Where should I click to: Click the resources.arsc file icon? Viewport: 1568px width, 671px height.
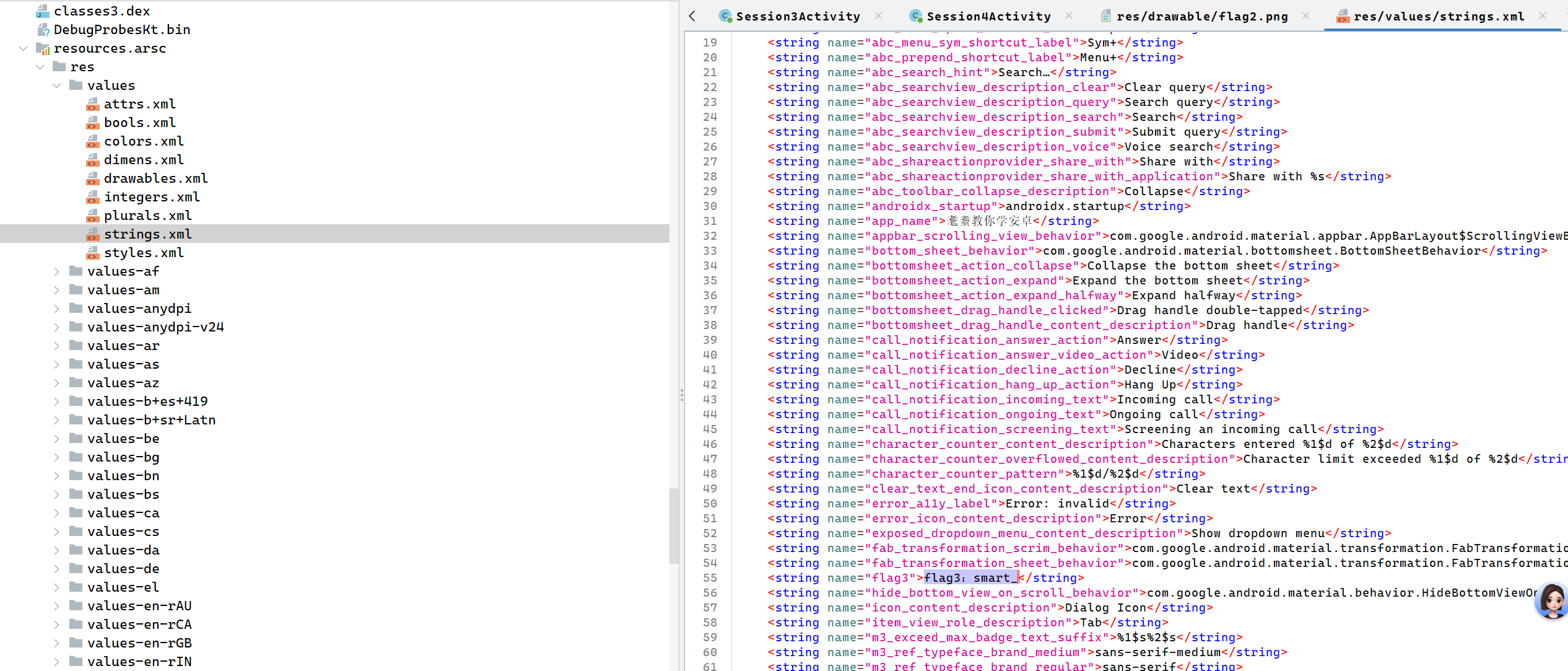(42, 48)
